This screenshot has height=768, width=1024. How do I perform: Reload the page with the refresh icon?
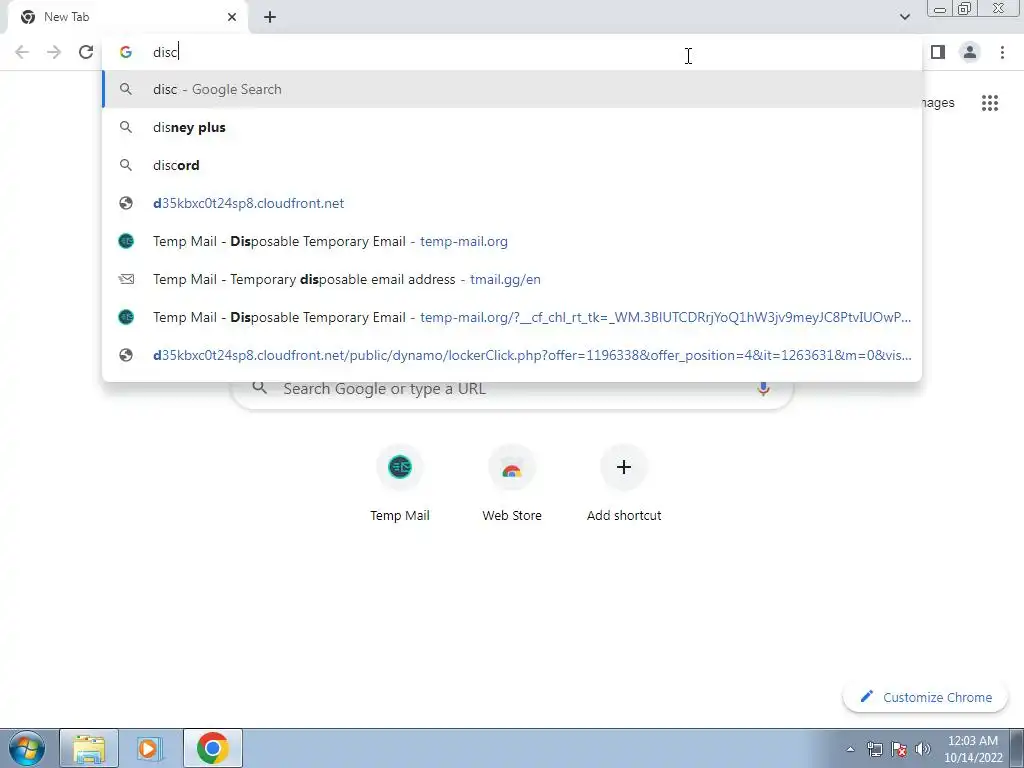pos(86,52)
